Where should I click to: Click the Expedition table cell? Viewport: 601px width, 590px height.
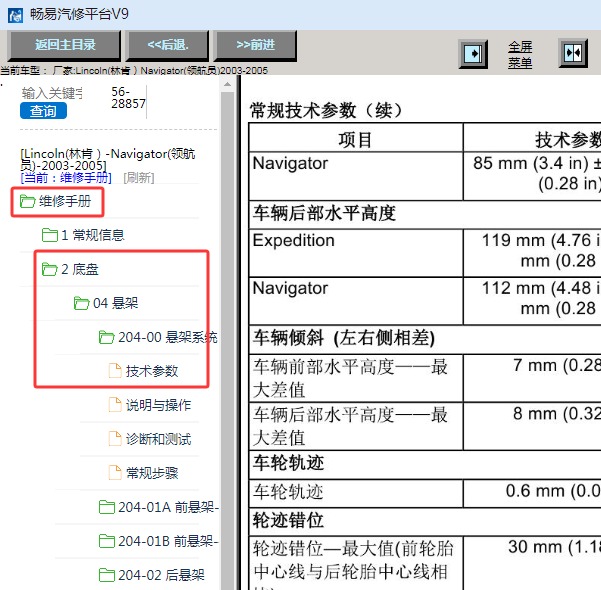(356, 253)
